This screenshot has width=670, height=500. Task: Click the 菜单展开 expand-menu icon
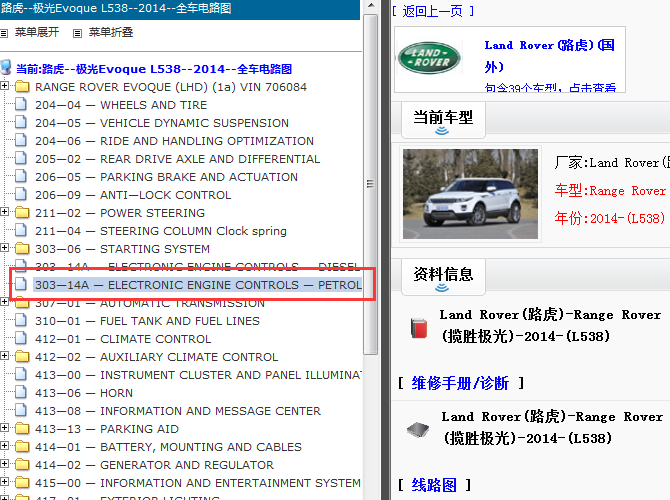(x=4, y=33)
